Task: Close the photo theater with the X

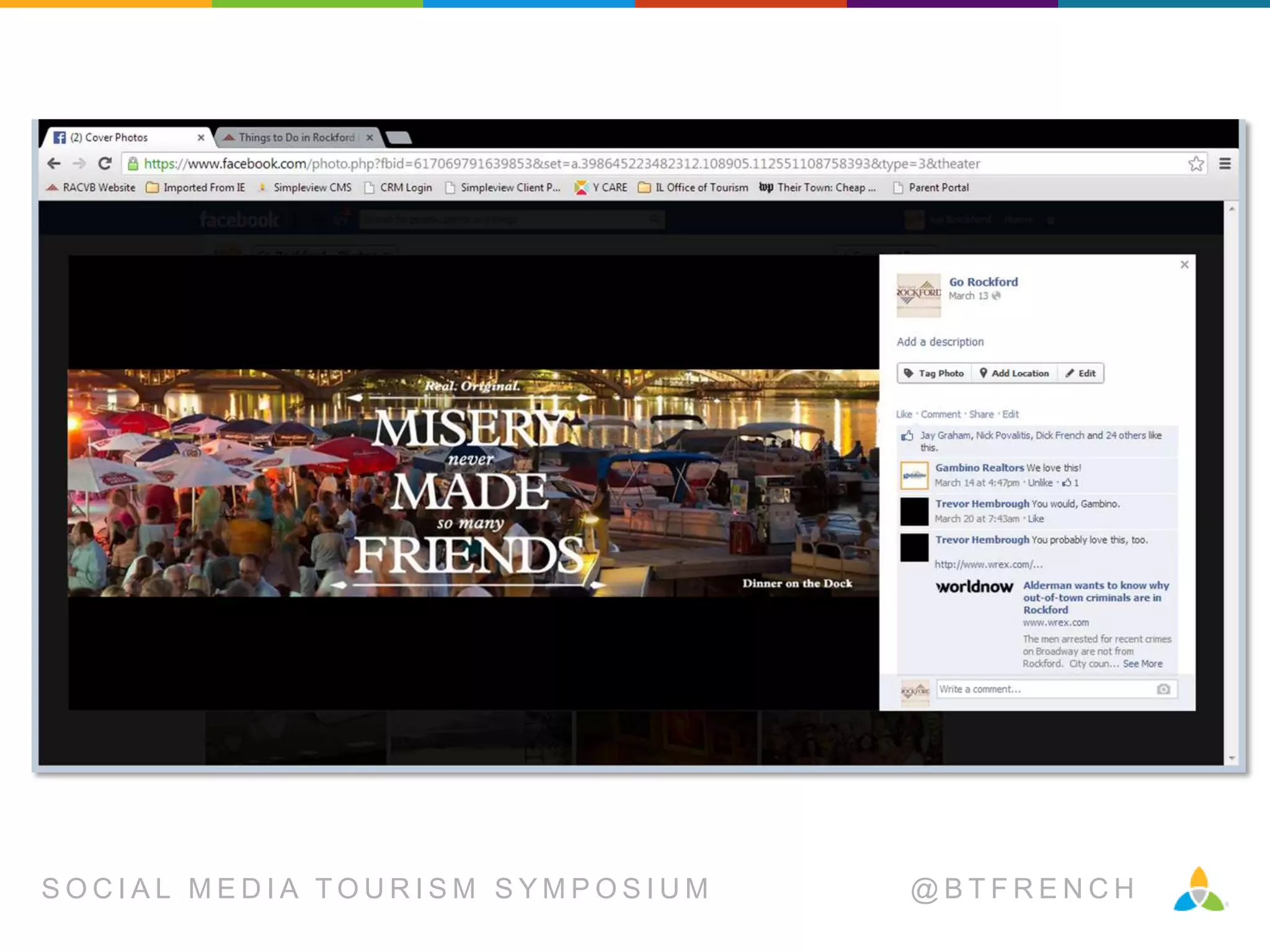Action: click(x=1184, y=265)
